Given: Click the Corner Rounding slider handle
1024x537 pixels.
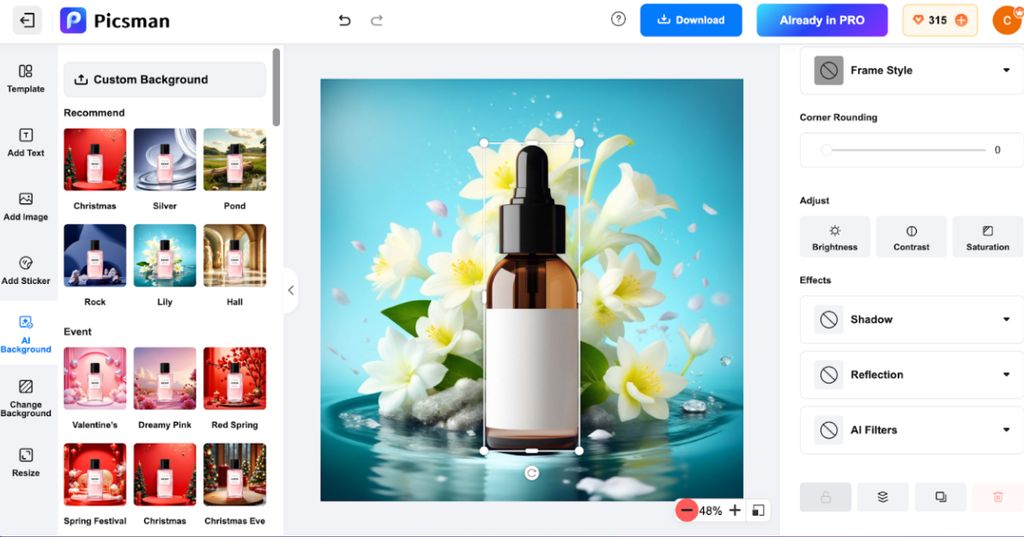Looking at the screenshot, I should (x=827, y=150).
